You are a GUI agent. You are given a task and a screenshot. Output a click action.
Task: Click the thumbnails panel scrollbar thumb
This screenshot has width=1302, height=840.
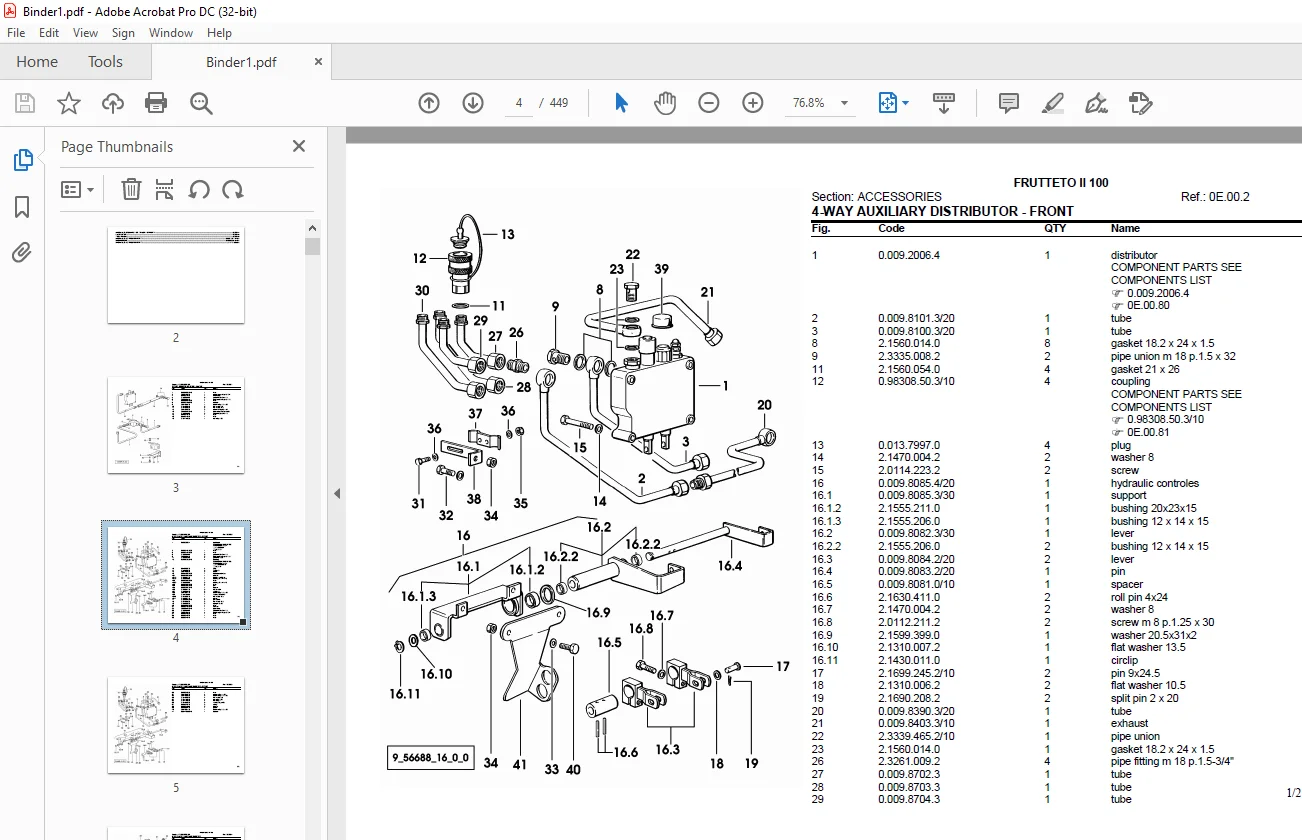[313, 246]
